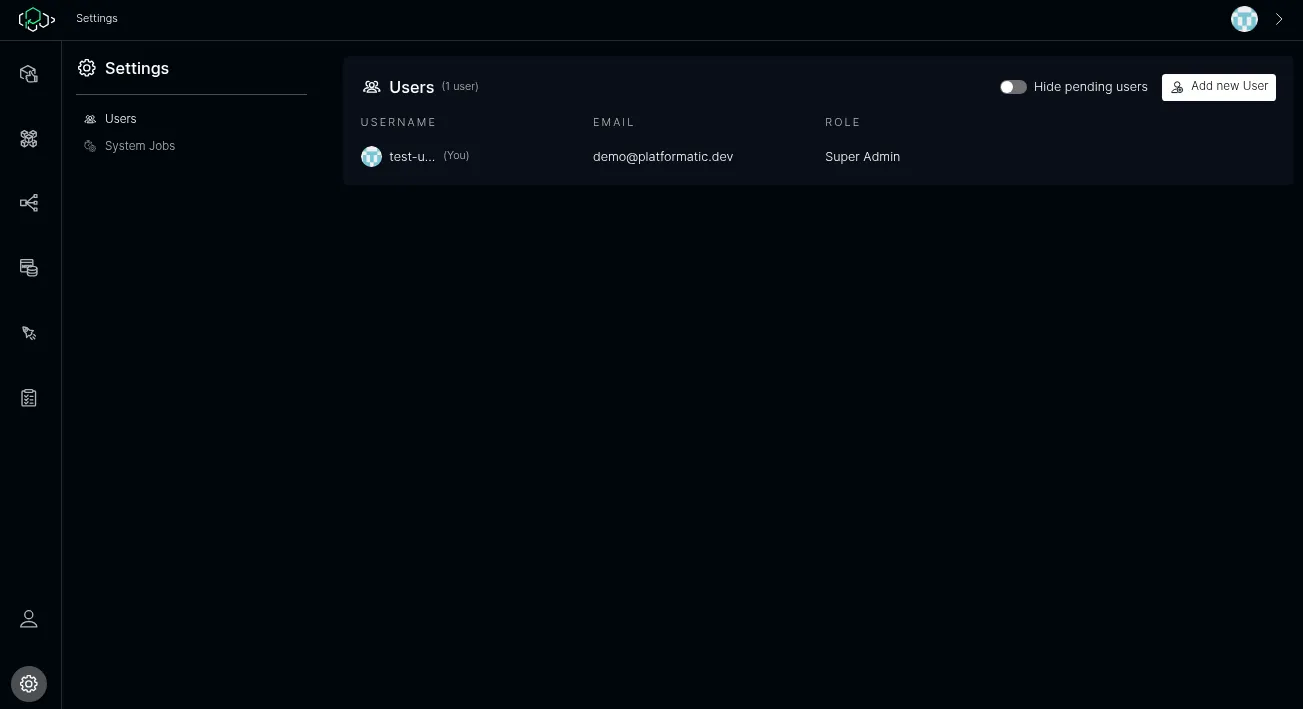Viewport: 1303px width, 709px height.
Task: Toggle the Hide pending users switch
Action: click(x=1013, y=87)
